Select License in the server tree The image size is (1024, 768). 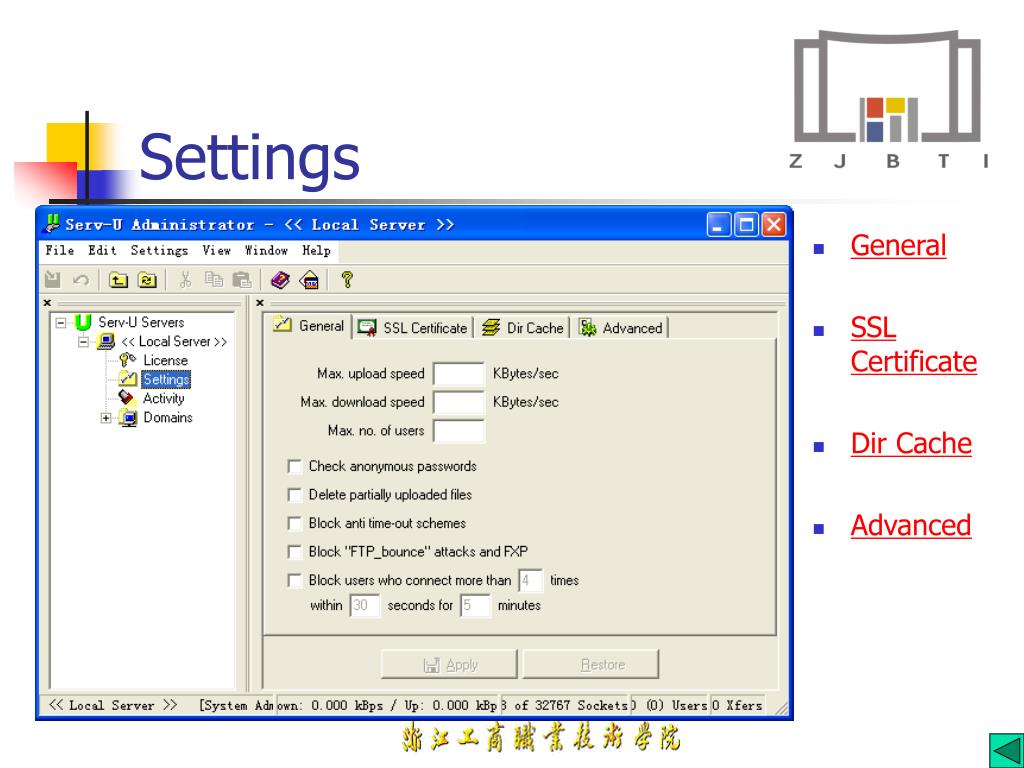click(165, 360)
